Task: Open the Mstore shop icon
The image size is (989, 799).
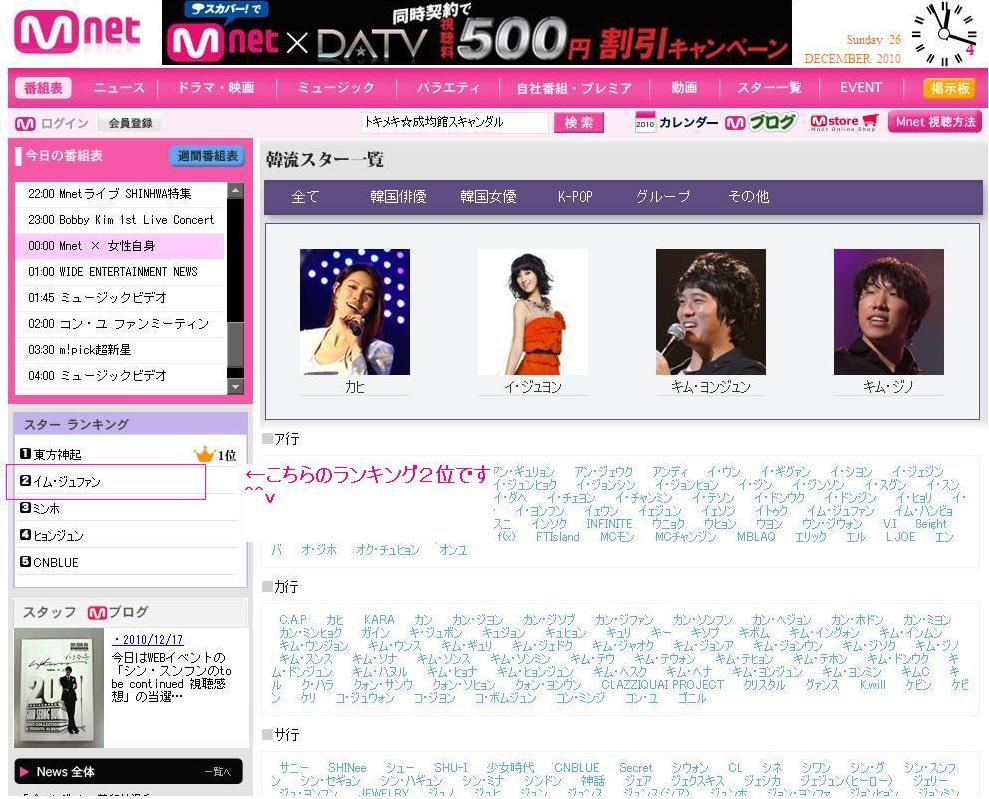Action: tap(844, 122)
